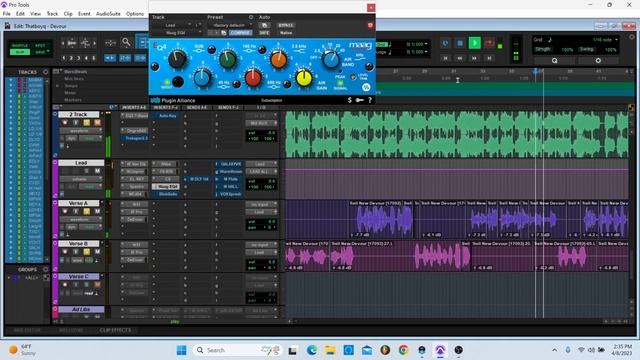This screenshot has width=640, height=360.
Task: Click the plugin BYPASS button
Action: 286,25
